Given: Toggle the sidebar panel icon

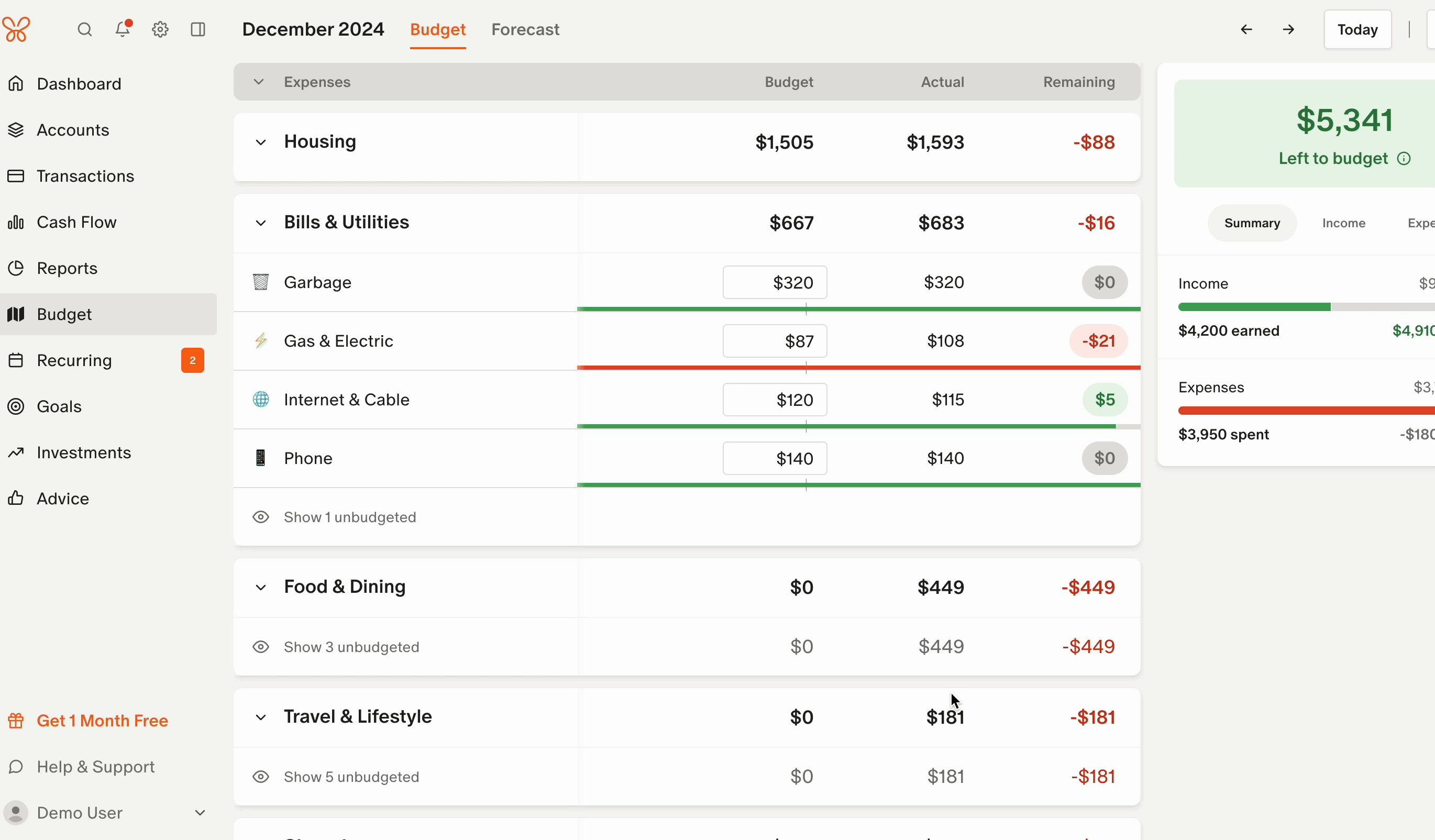Looking at the screenshot, I should click(197, 30).
